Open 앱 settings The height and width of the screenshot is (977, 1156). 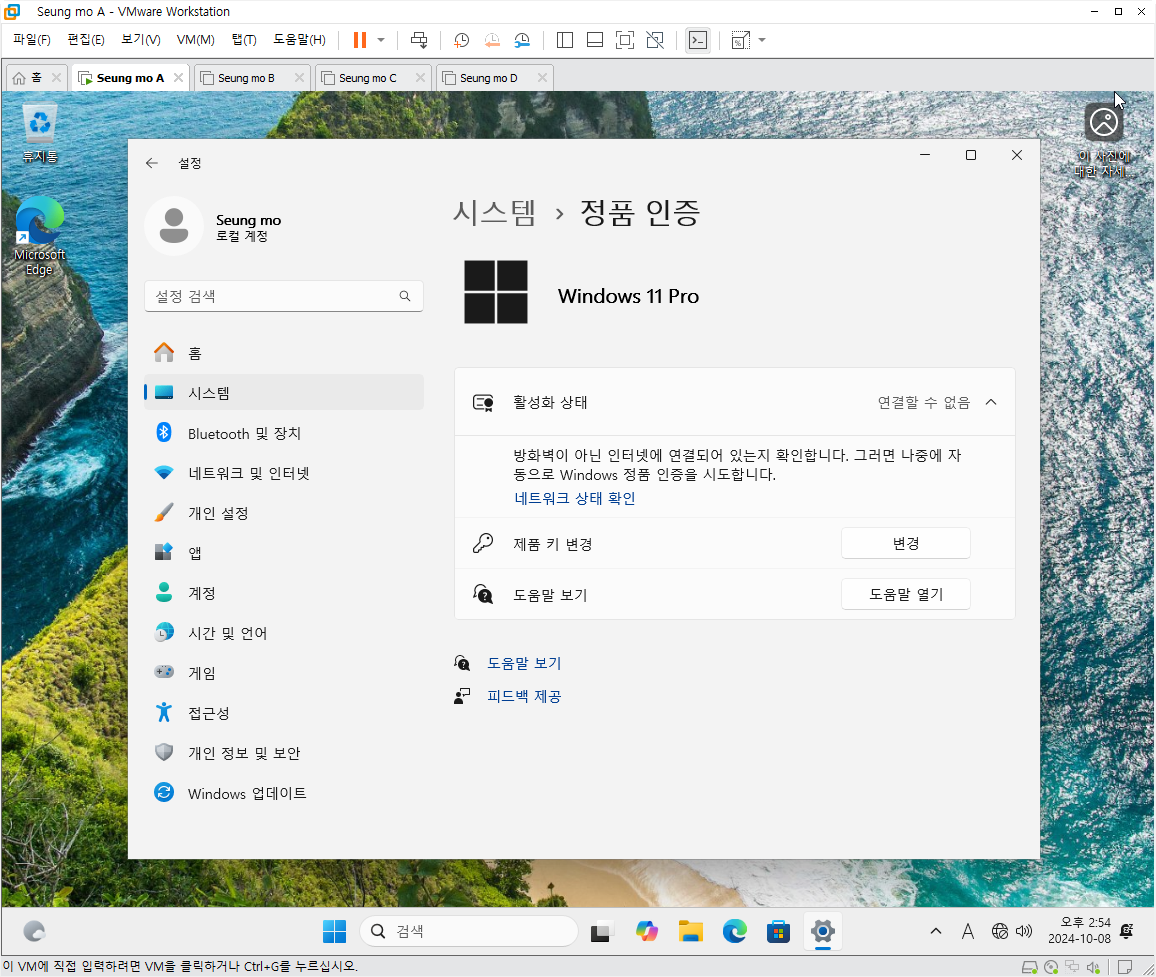coord(284,553)
